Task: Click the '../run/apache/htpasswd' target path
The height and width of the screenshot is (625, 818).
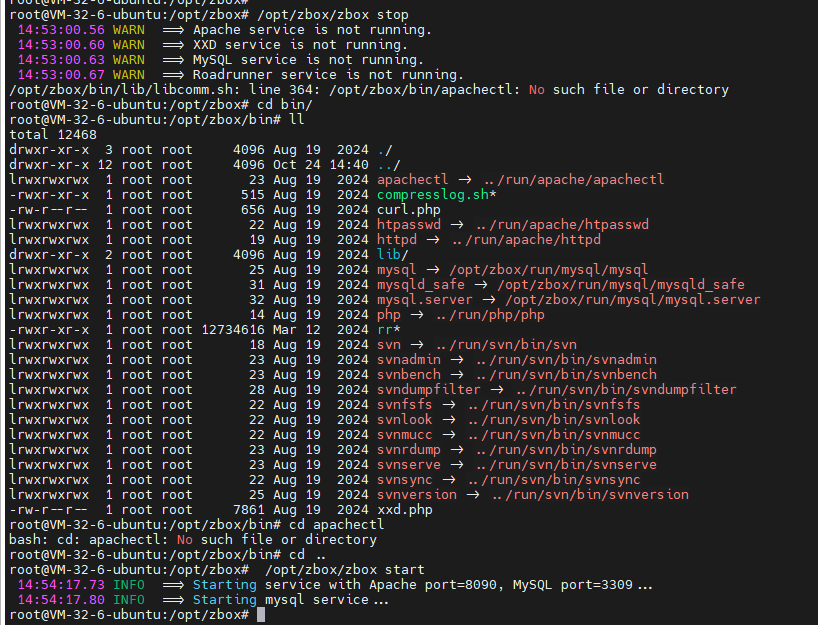Action: 562,225
